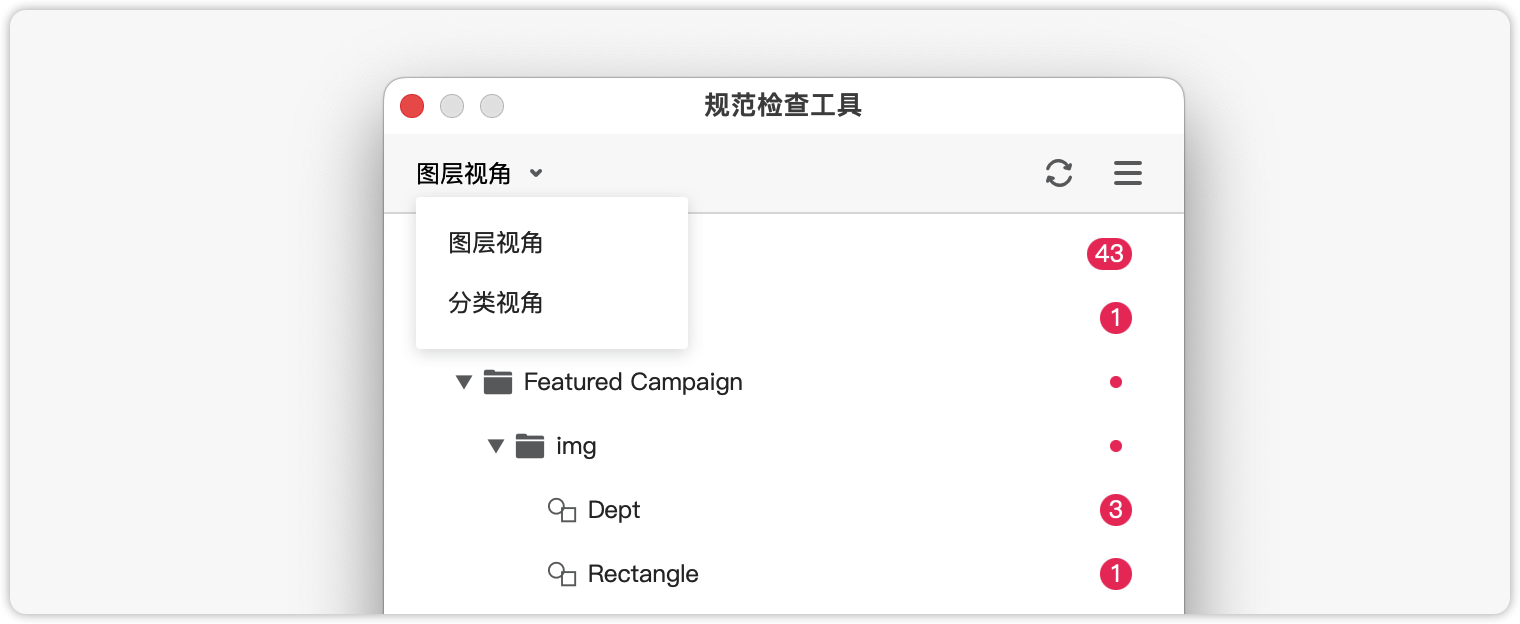The width and height of the screenshot is (1520, 624).
Task: Select the Rectangle layer row
Action: (x=784, y=574)
